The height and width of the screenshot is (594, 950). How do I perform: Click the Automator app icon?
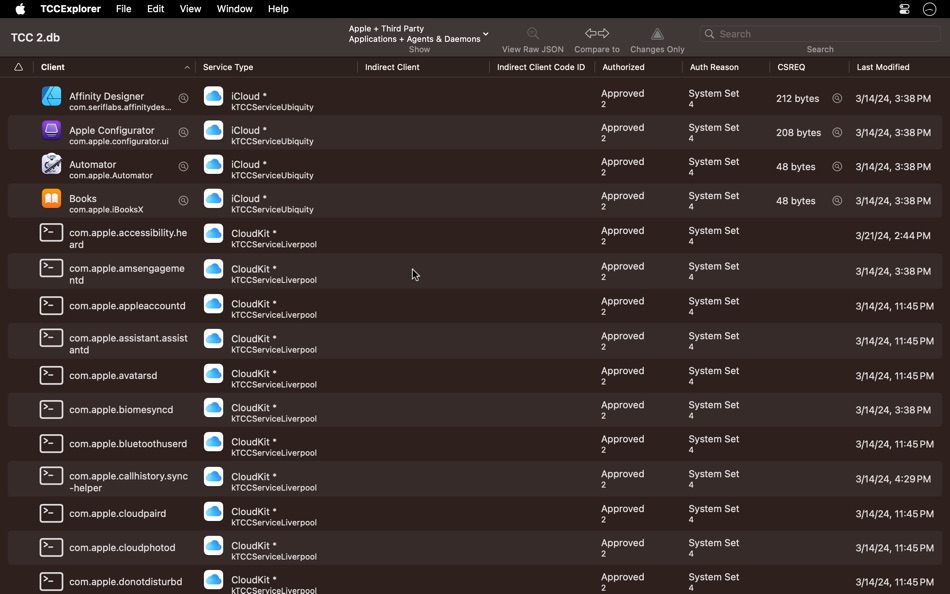point(51,164)
